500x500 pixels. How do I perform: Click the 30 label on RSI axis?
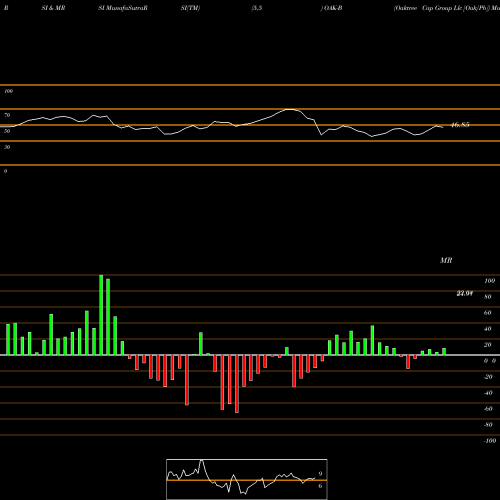click(7, 147)
